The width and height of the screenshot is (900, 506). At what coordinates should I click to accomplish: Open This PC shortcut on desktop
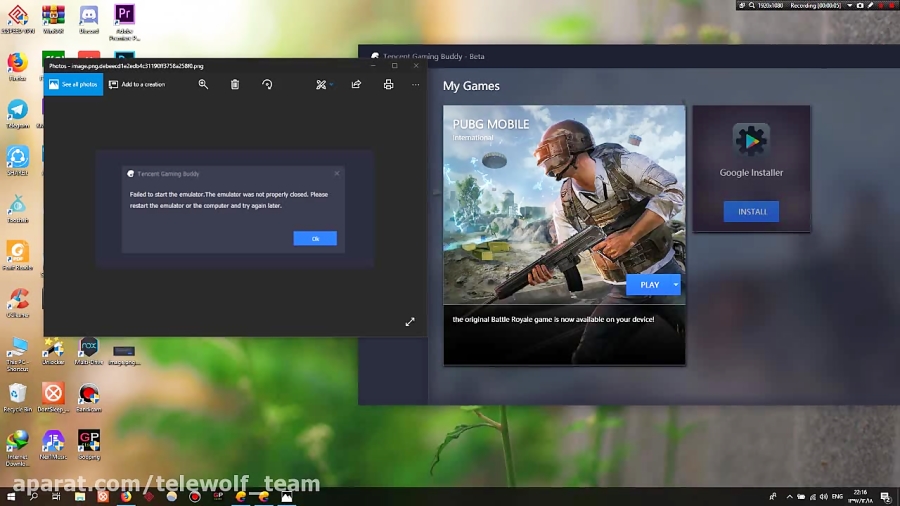17,354
